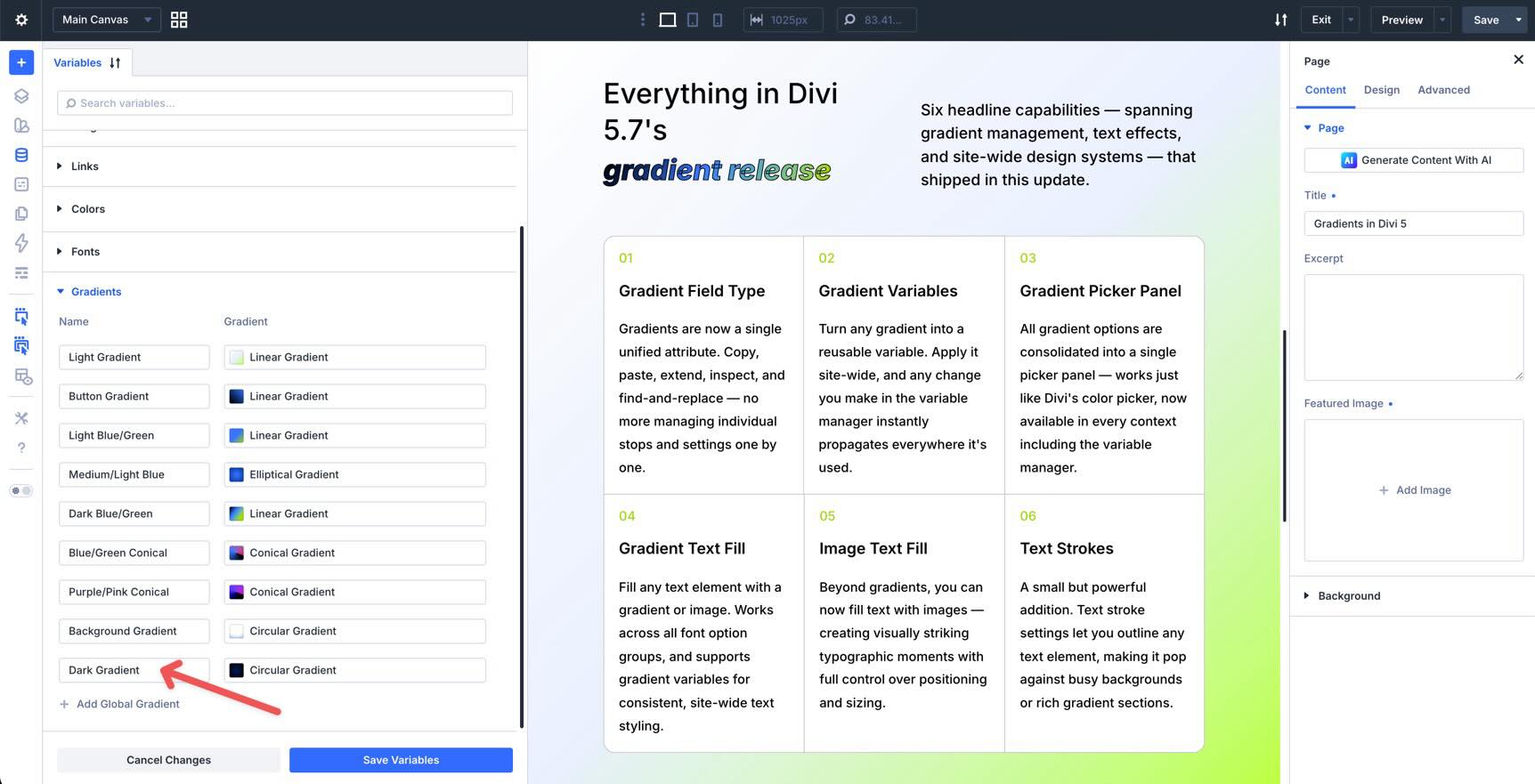Toggle the light/dark mode switch in sidebar
The height and width of the screenshot is (784, 1535).
(x=21, y=490)
